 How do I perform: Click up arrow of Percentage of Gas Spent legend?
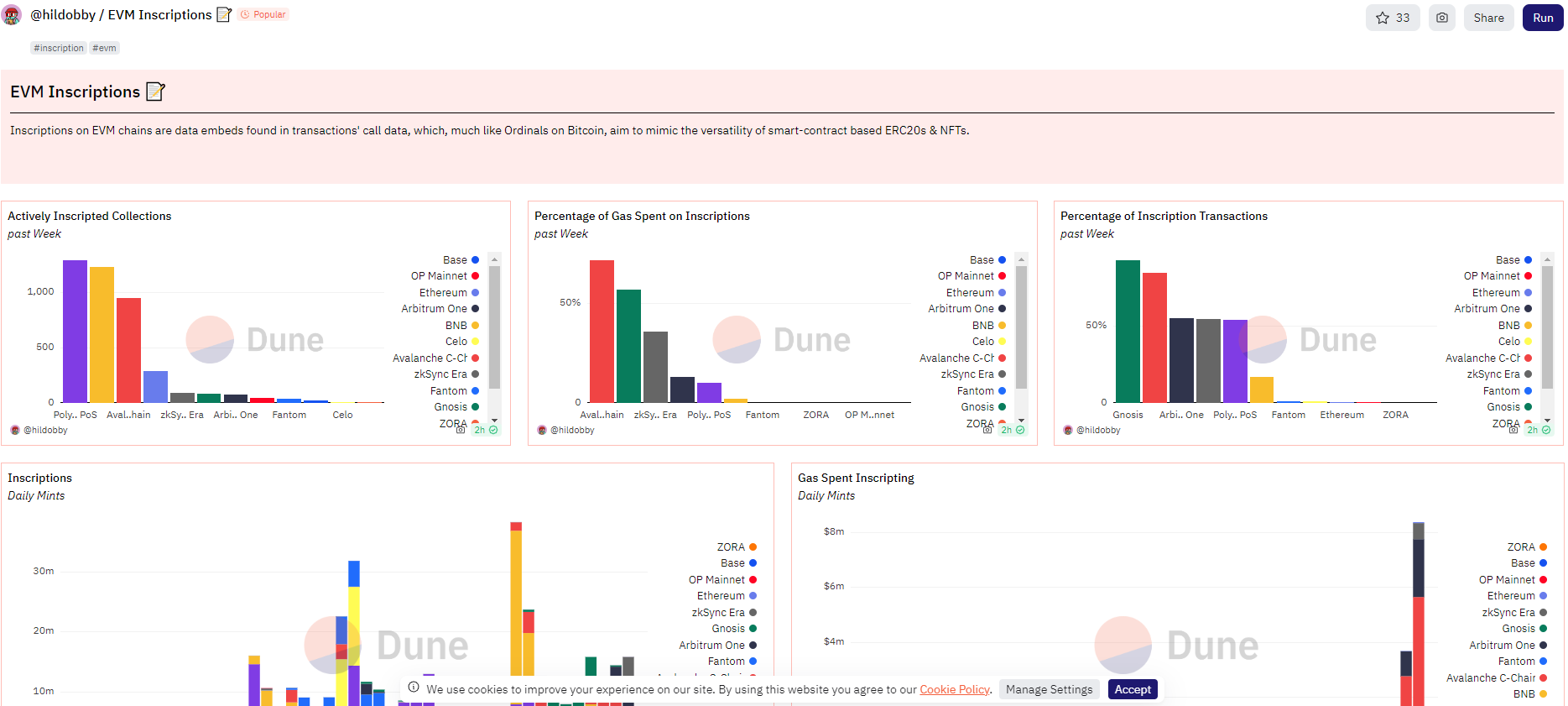pyautogui.click(x=1021, y=259)
